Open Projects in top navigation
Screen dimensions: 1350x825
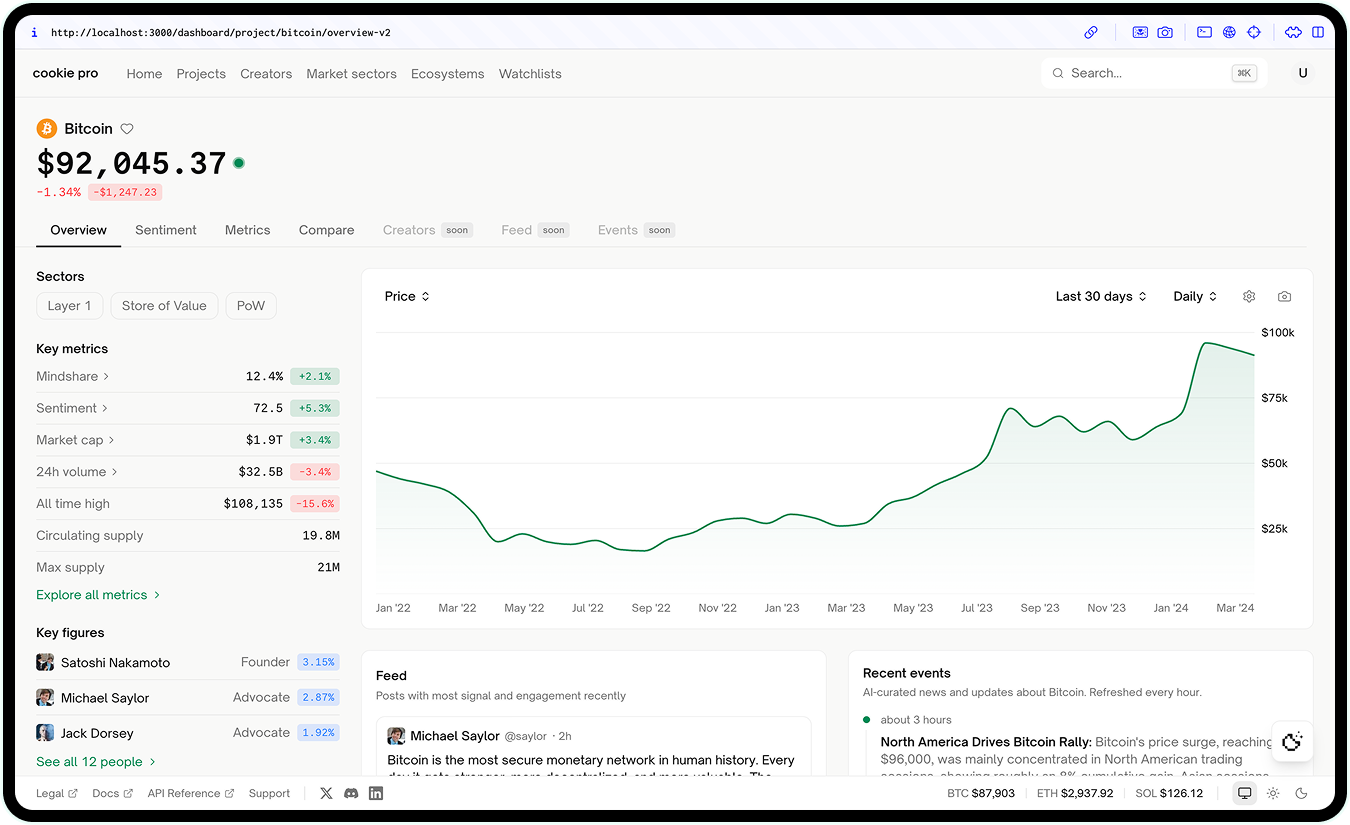pos(201,74)
